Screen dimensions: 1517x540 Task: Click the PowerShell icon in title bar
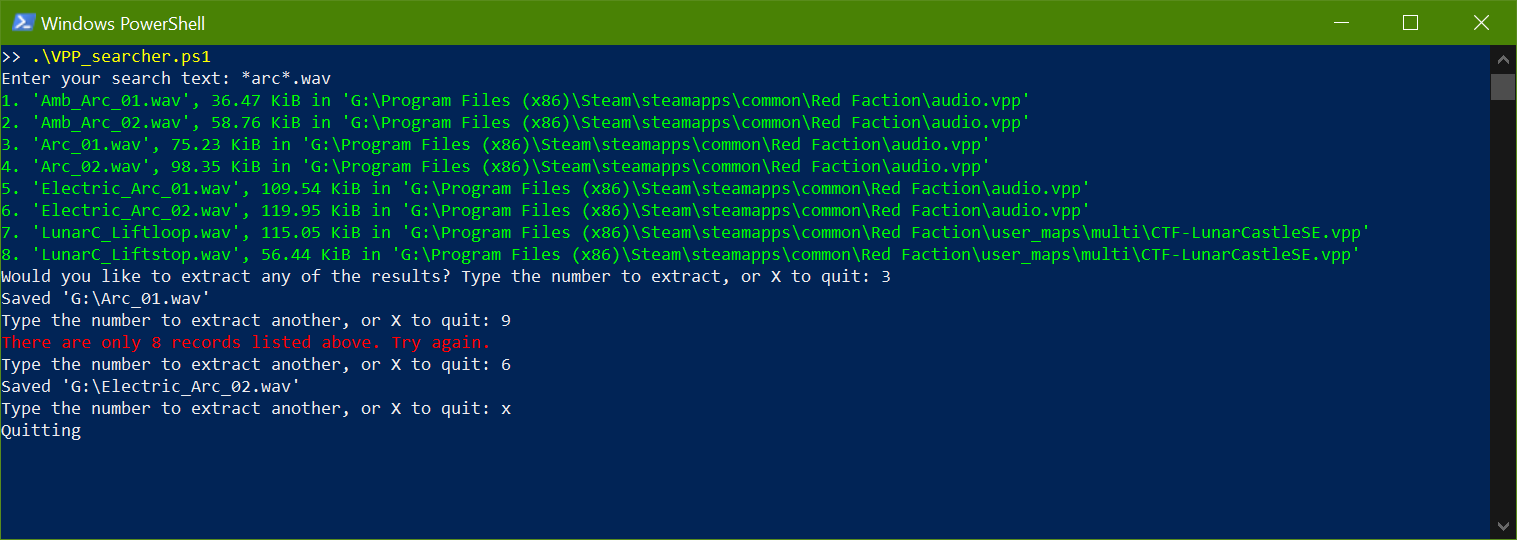coord(22,22)
